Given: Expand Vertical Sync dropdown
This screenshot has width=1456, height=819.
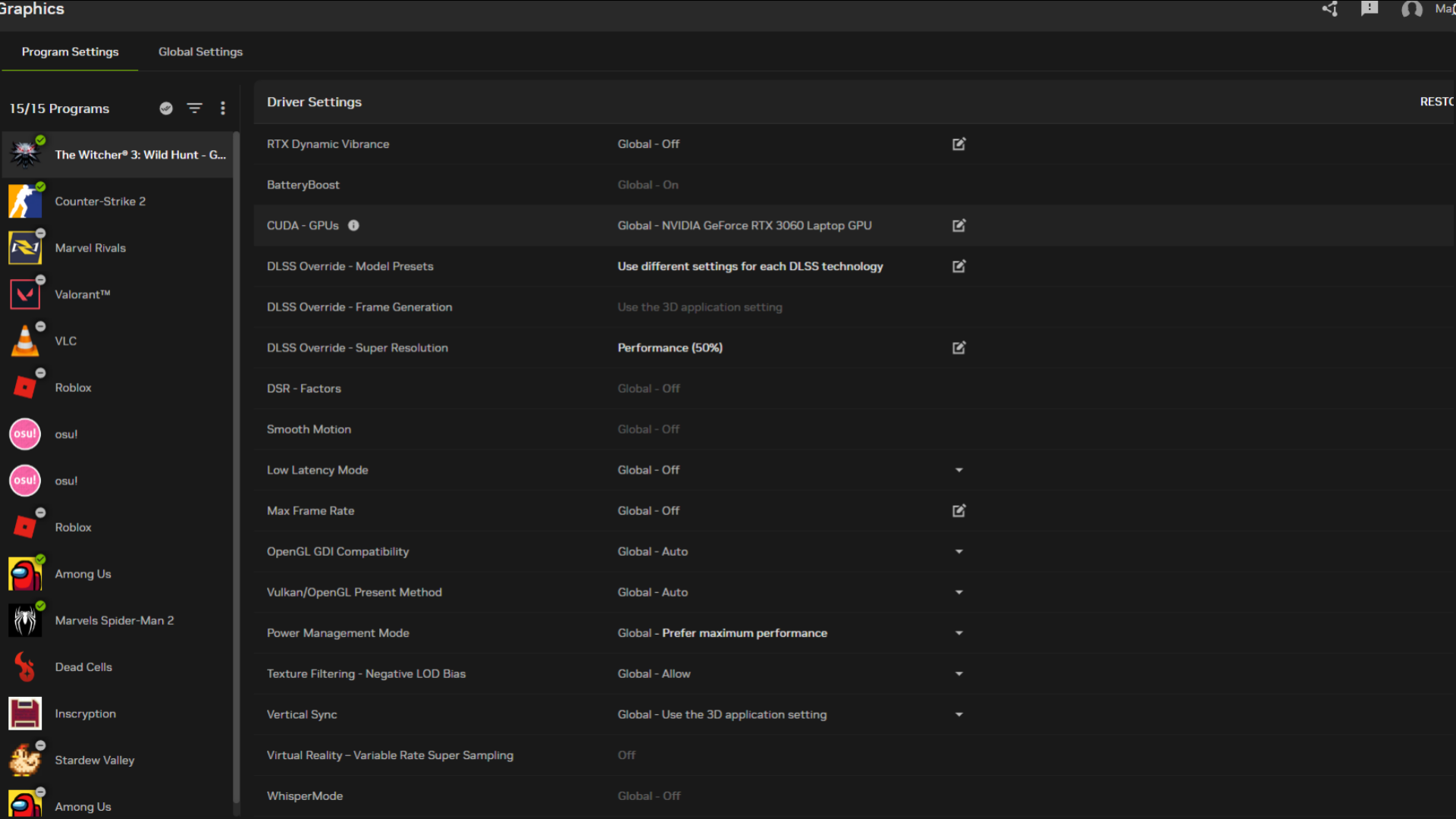Looking at the screenshot, I should (x=959, y=714).
